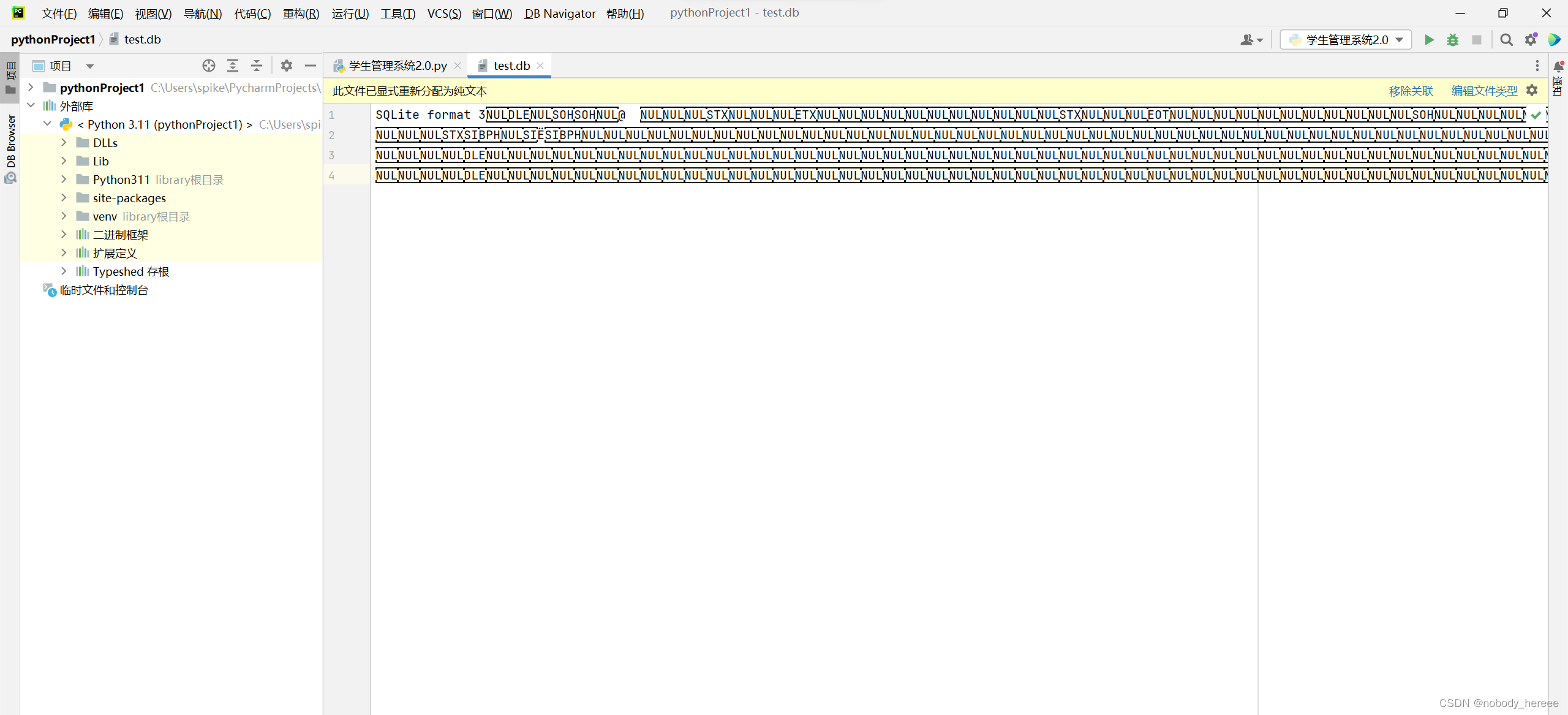Image resolution: width=1568 pixels, height=715 pixels.
Task: Expand the pythonProject1 root folder
Action: (31, 88)
